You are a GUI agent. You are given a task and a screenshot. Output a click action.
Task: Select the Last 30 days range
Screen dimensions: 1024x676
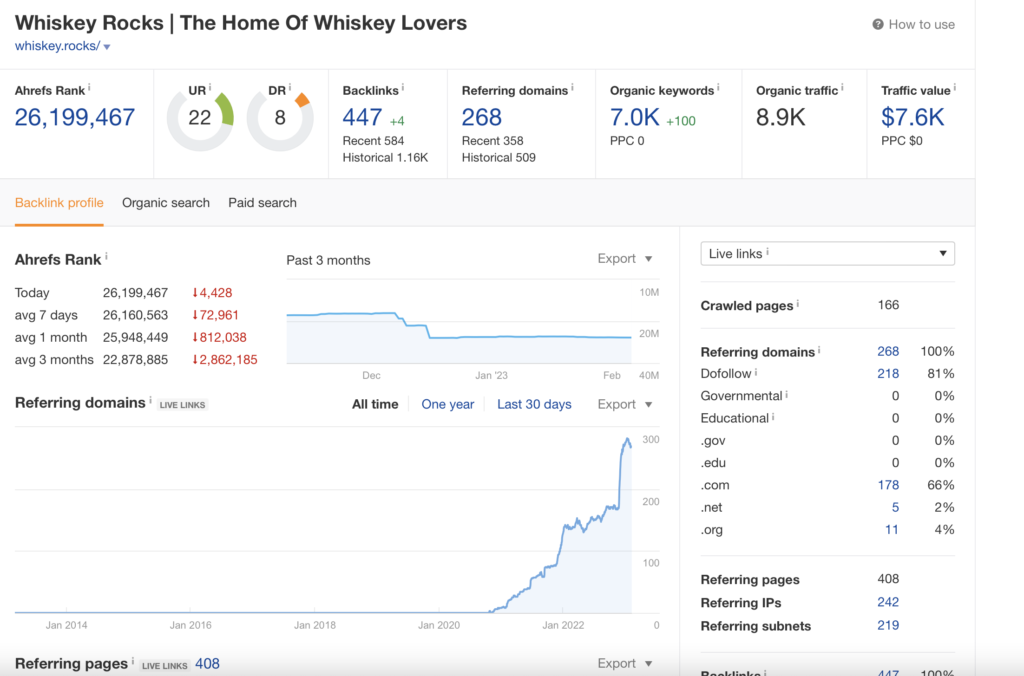(x=534, y=404)
